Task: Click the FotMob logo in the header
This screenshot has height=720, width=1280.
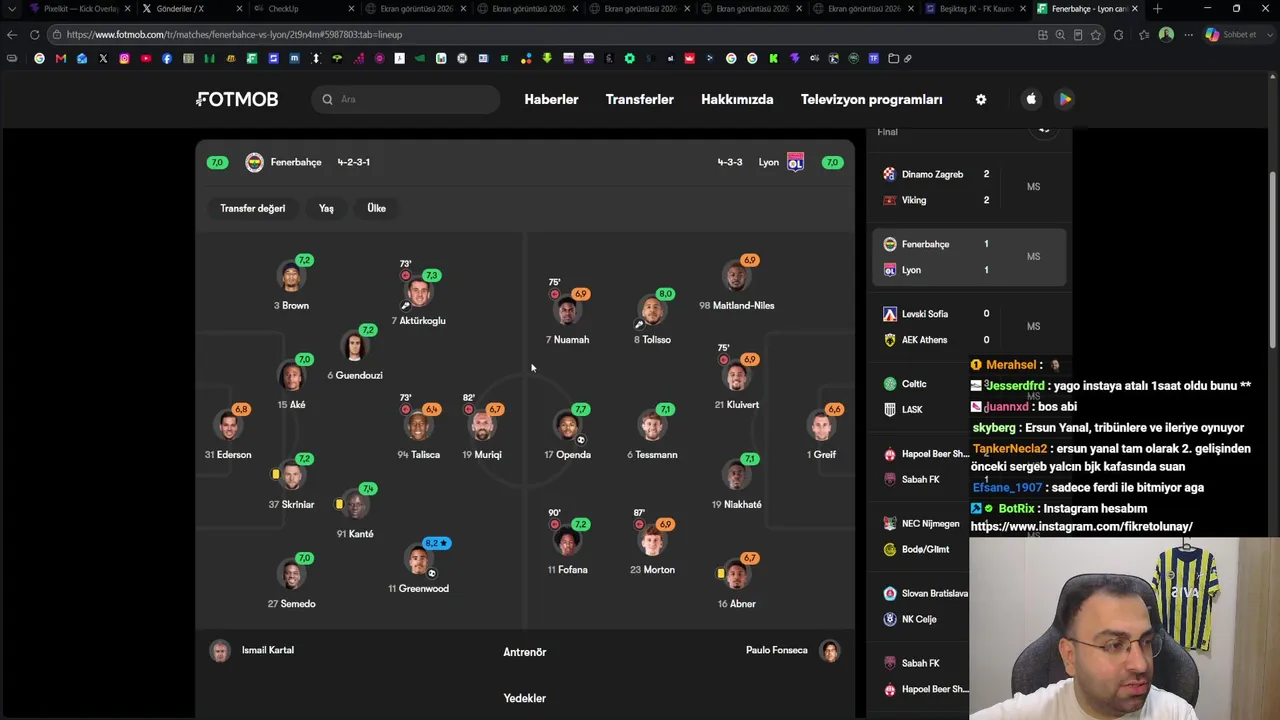Action: click(x=237, y=99)
